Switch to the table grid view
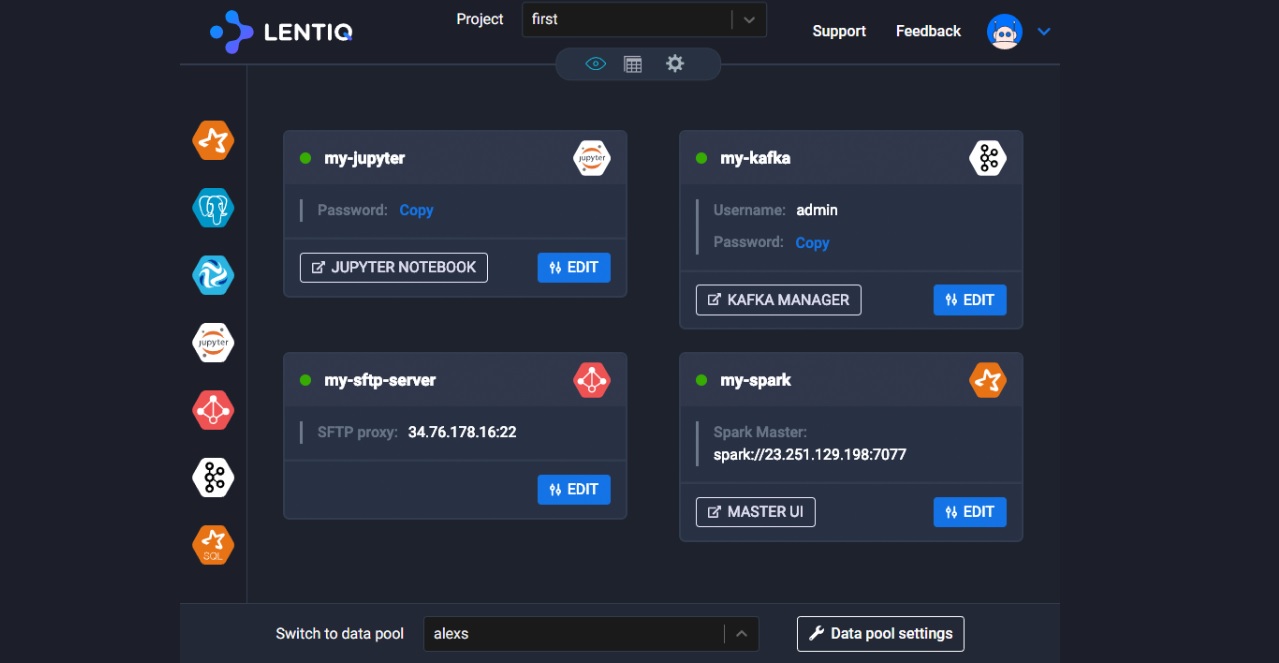This screenshot has height=663, width=1279. coord(633,64)
